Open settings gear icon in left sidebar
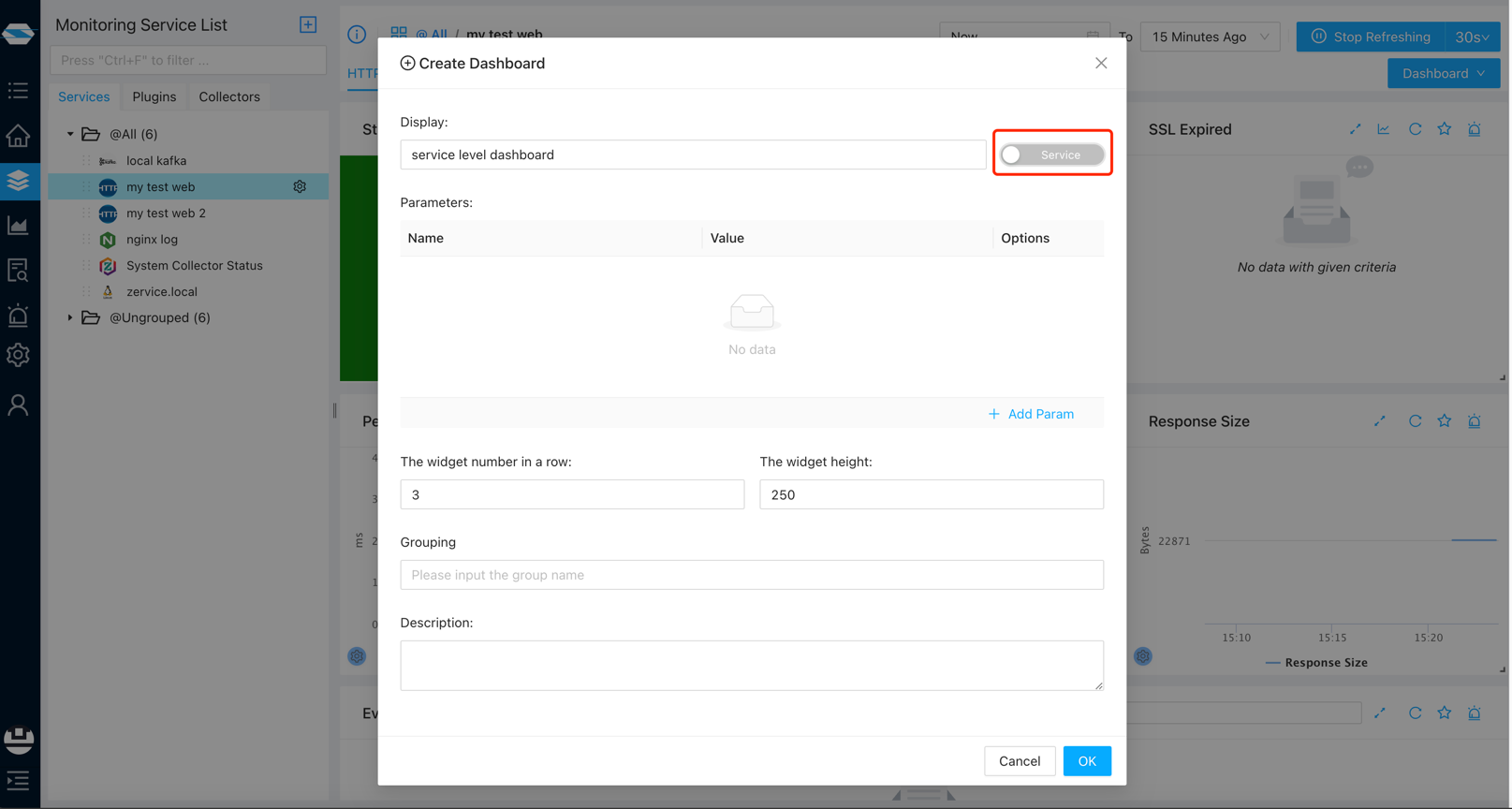1512x809 pixels. pos(18,356)
